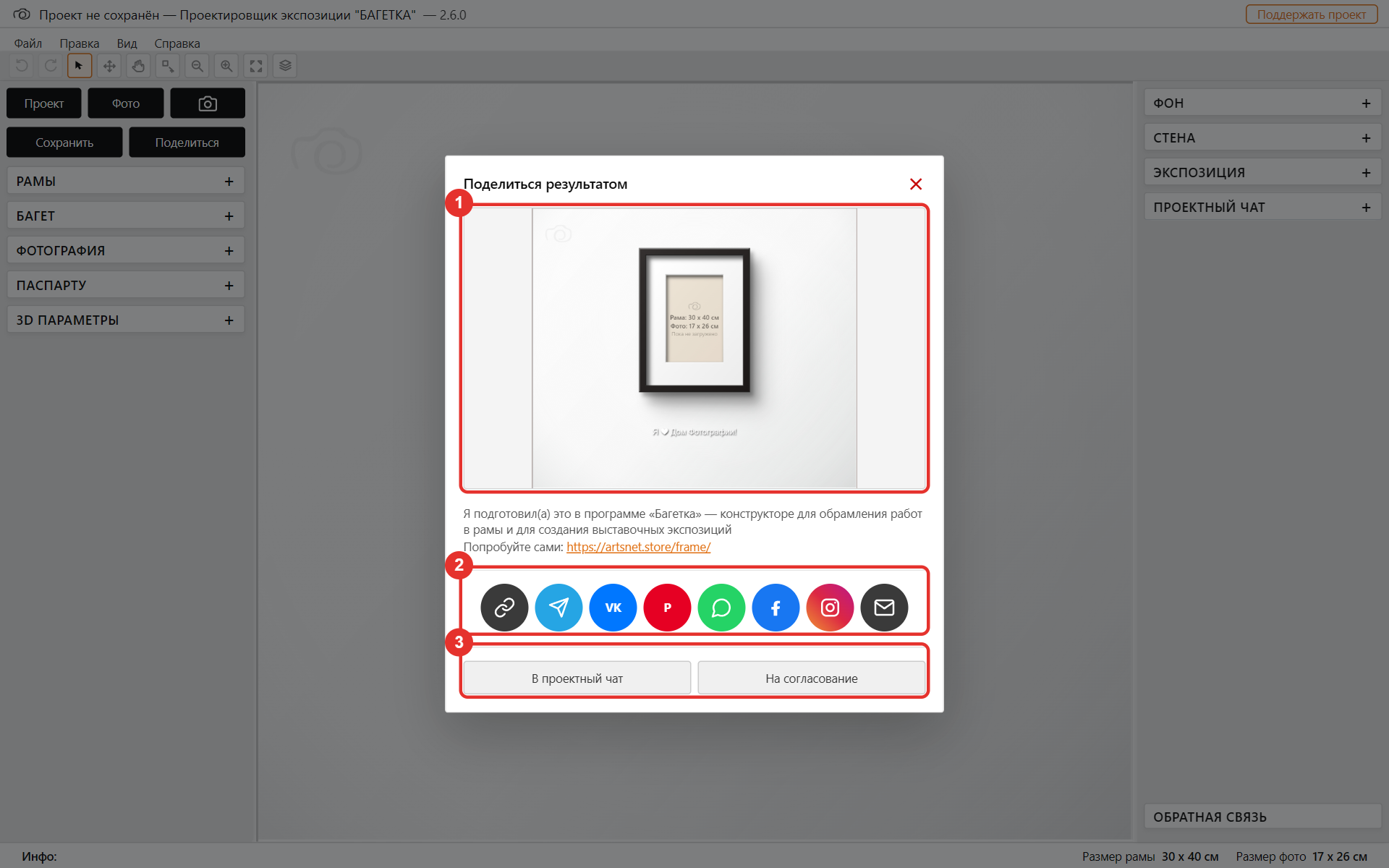Click the Проект button
This screenshot has height=868, width=1389.
(44, 103)
